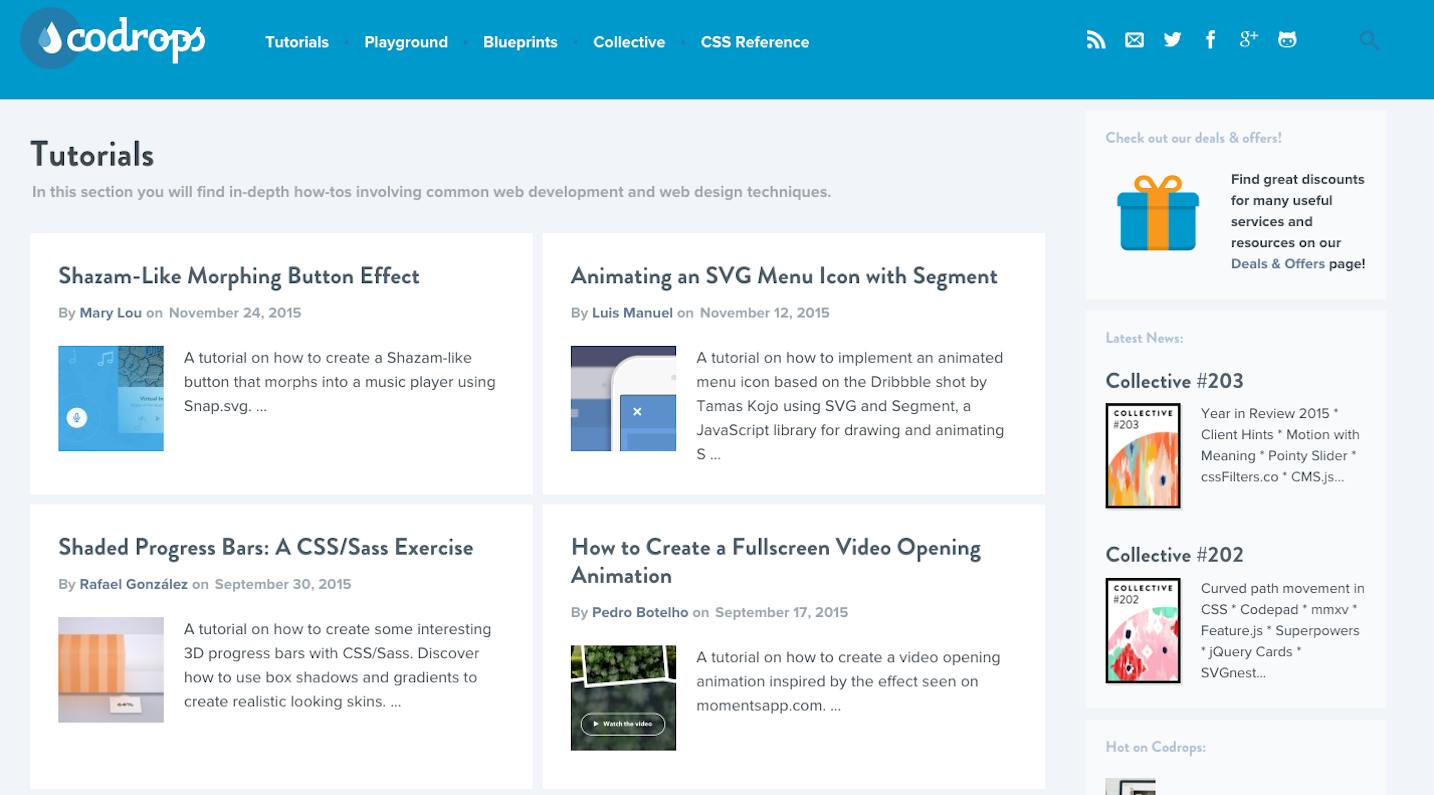Open Collective in the top navigation

[x=629, y=42]
